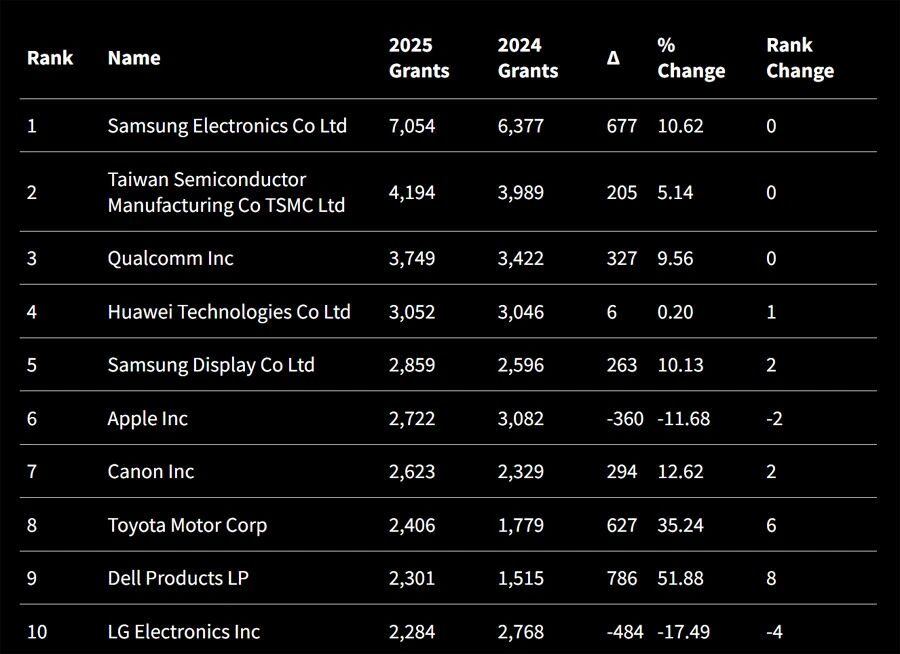Select the 2024 Grants column header
The image size is (900, 654).
click(x=528, y=58)
